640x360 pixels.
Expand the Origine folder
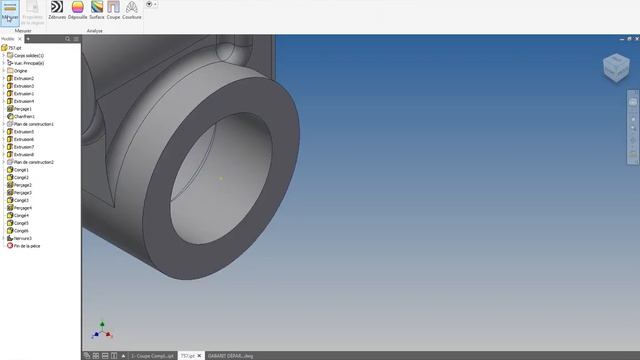(4, 71)
